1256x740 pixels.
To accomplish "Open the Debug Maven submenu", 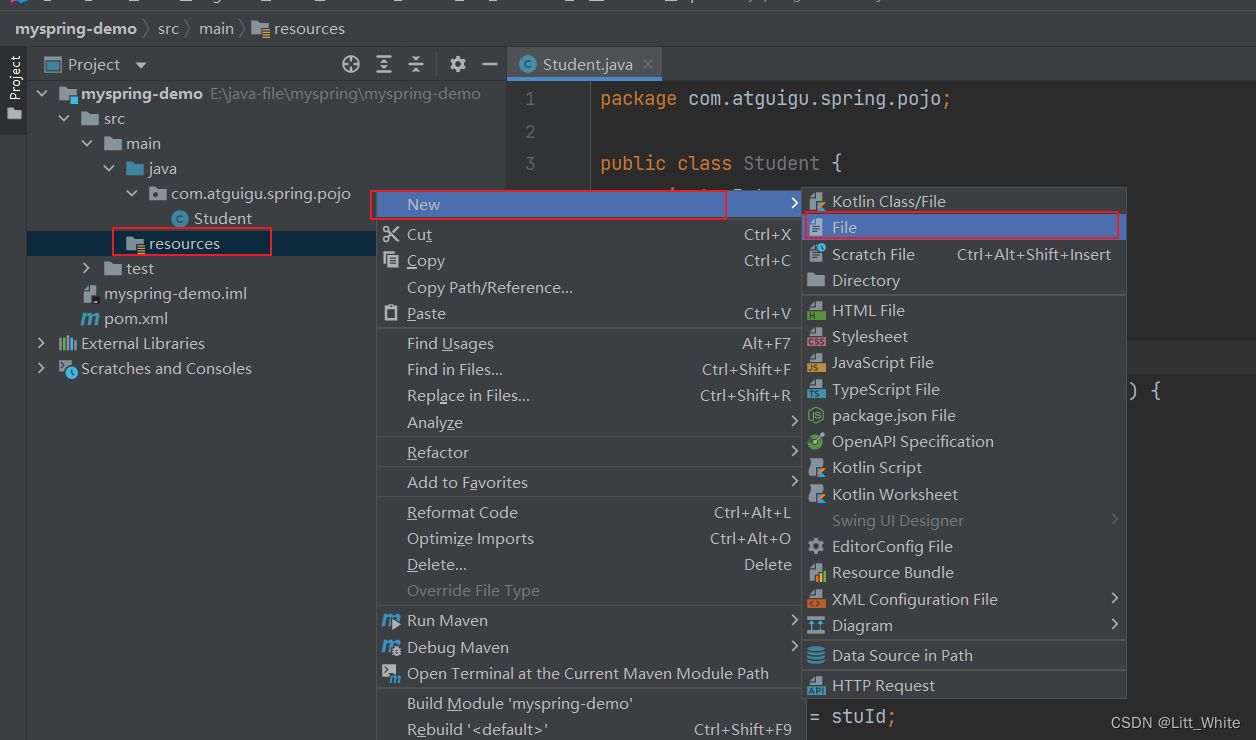I will point(590,648).
